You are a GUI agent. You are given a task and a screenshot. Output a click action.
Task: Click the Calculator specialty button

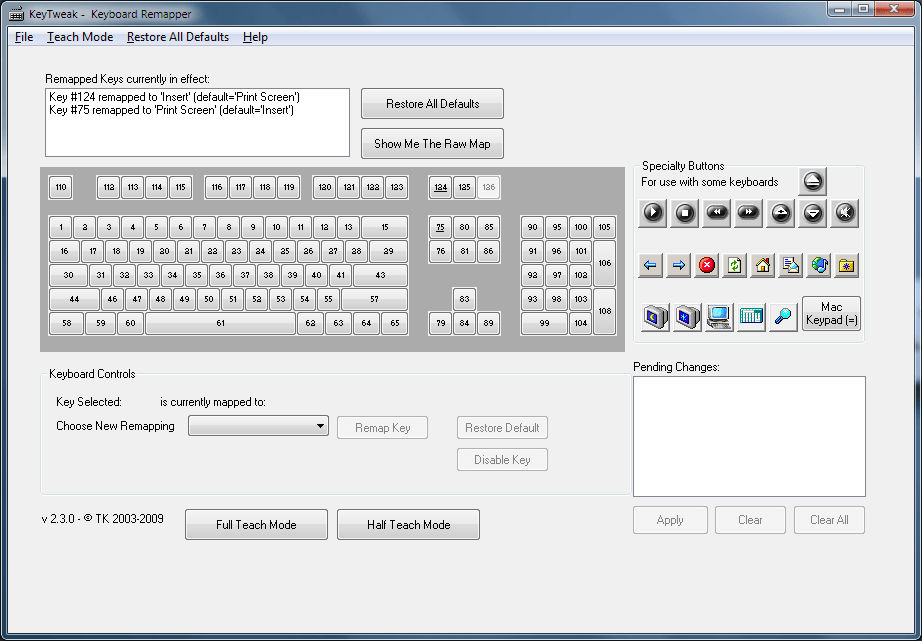click(751, 317)
